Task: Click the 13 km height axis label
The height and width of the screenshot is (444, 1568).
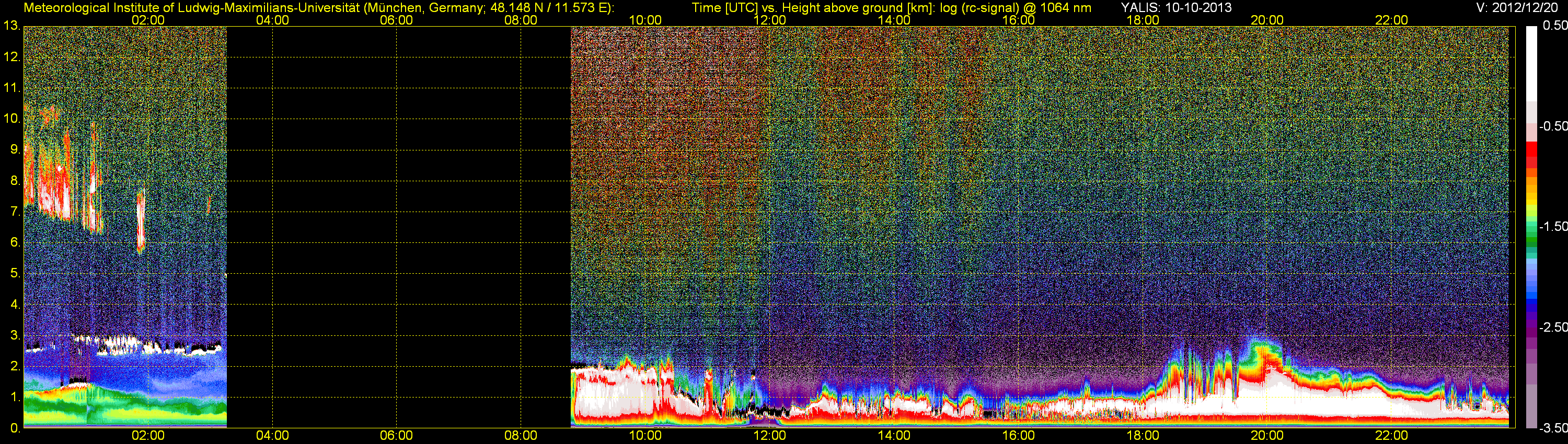Action: 11,26
